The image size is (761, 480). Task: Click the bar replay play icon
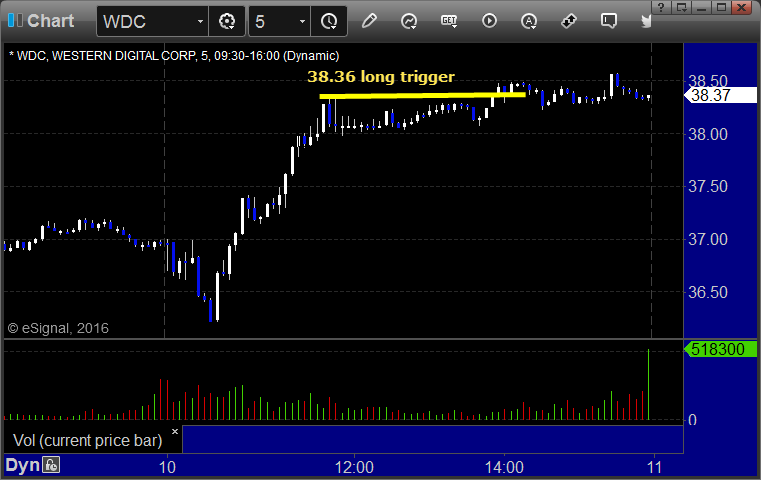[x=489, y=21]
